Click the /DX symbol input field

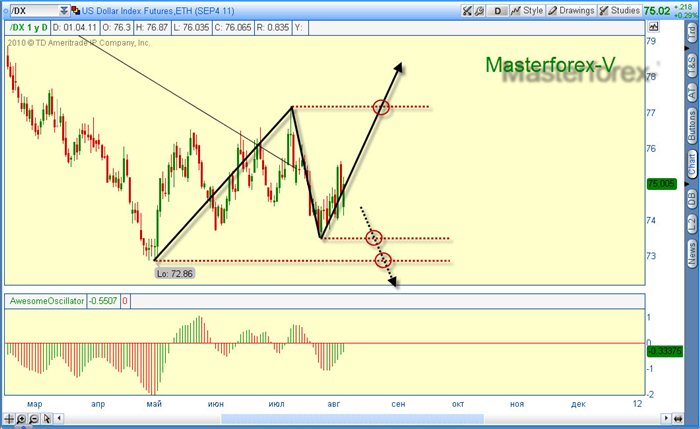(x=33, y=11)
